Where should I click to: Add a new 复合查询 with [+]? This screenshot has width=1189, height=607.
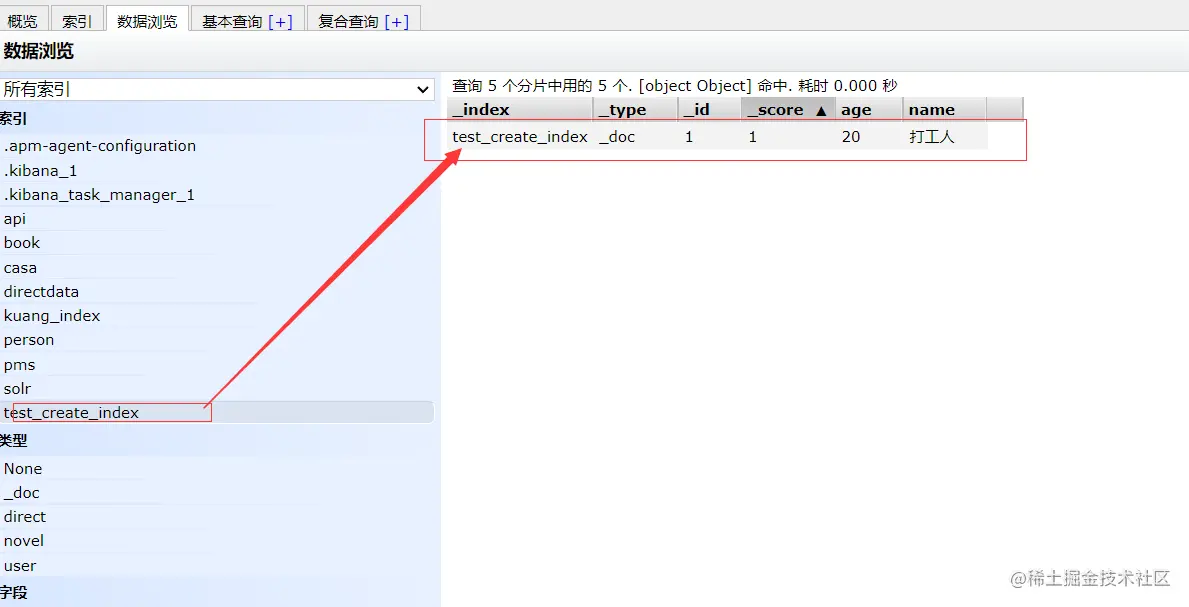click(396, 21)
